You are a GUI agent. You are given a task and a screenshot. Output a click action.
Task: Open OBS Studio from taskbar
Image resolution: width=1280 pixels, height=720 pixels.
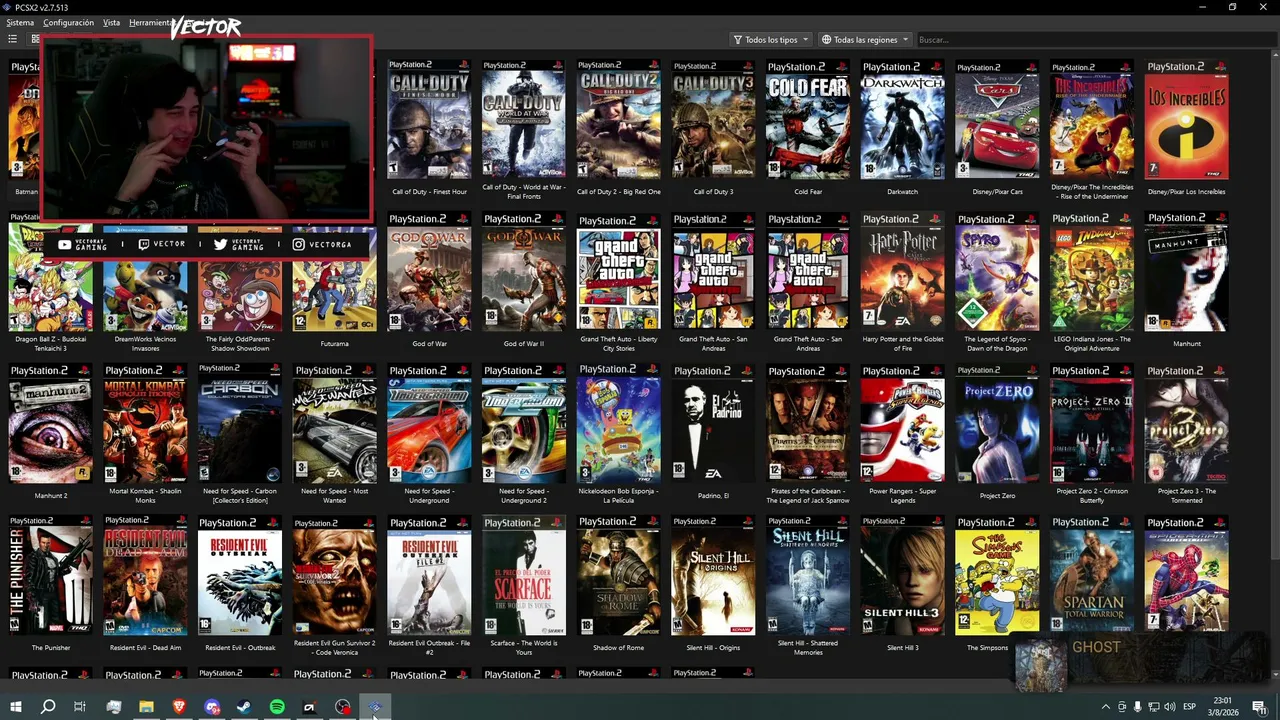343,707
